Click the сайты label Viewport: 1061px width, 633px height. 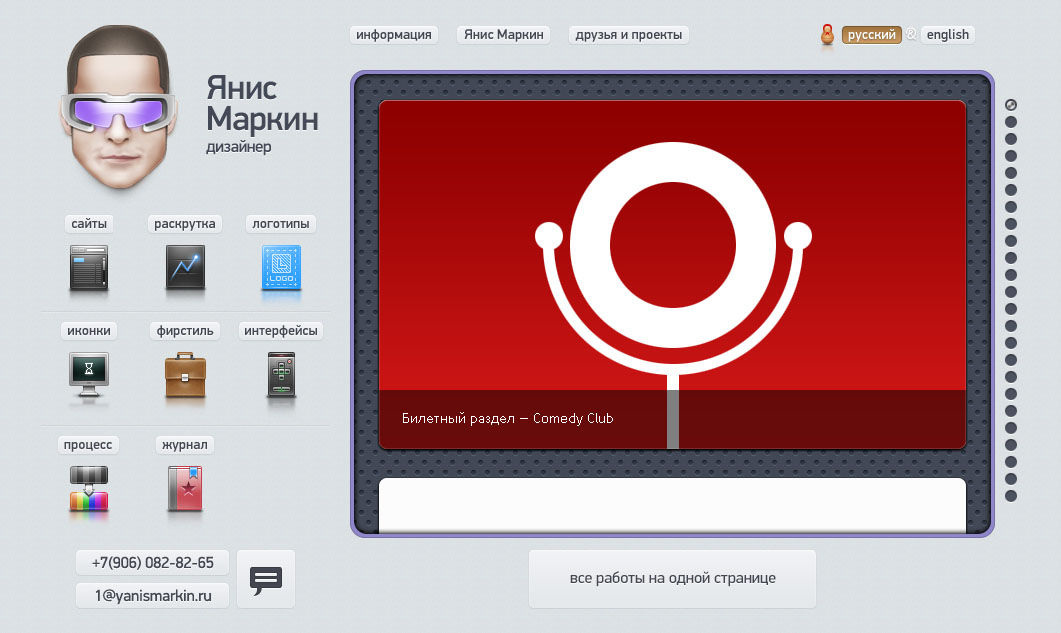tap(89, 223)
